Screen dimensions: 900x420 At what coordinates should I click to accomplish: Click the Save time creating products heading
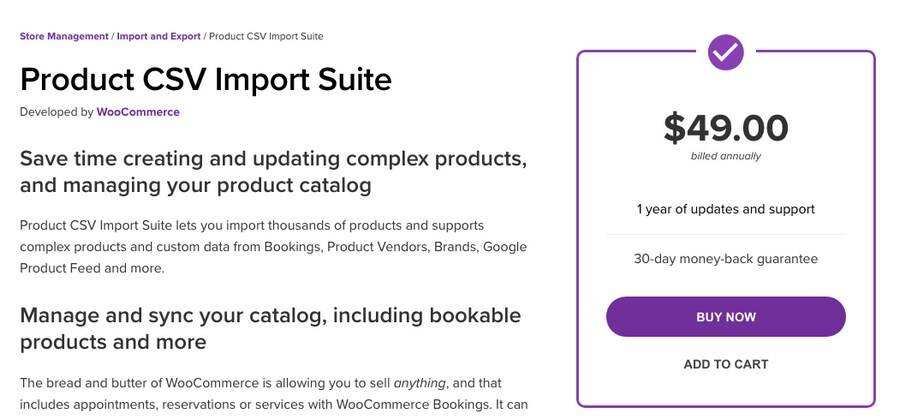[272, 171]
